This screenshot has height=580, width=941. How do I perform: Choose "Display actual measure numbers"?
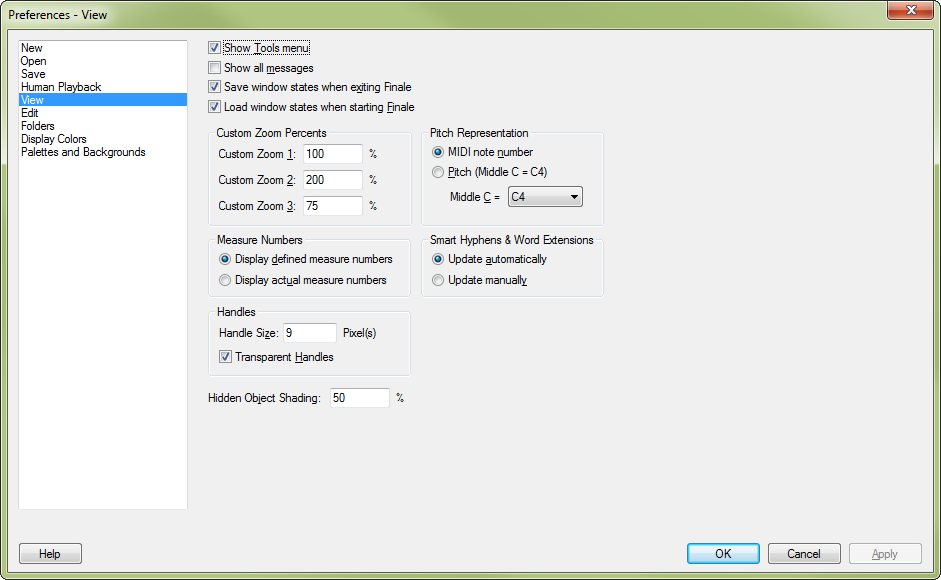(x=225, y=280)
